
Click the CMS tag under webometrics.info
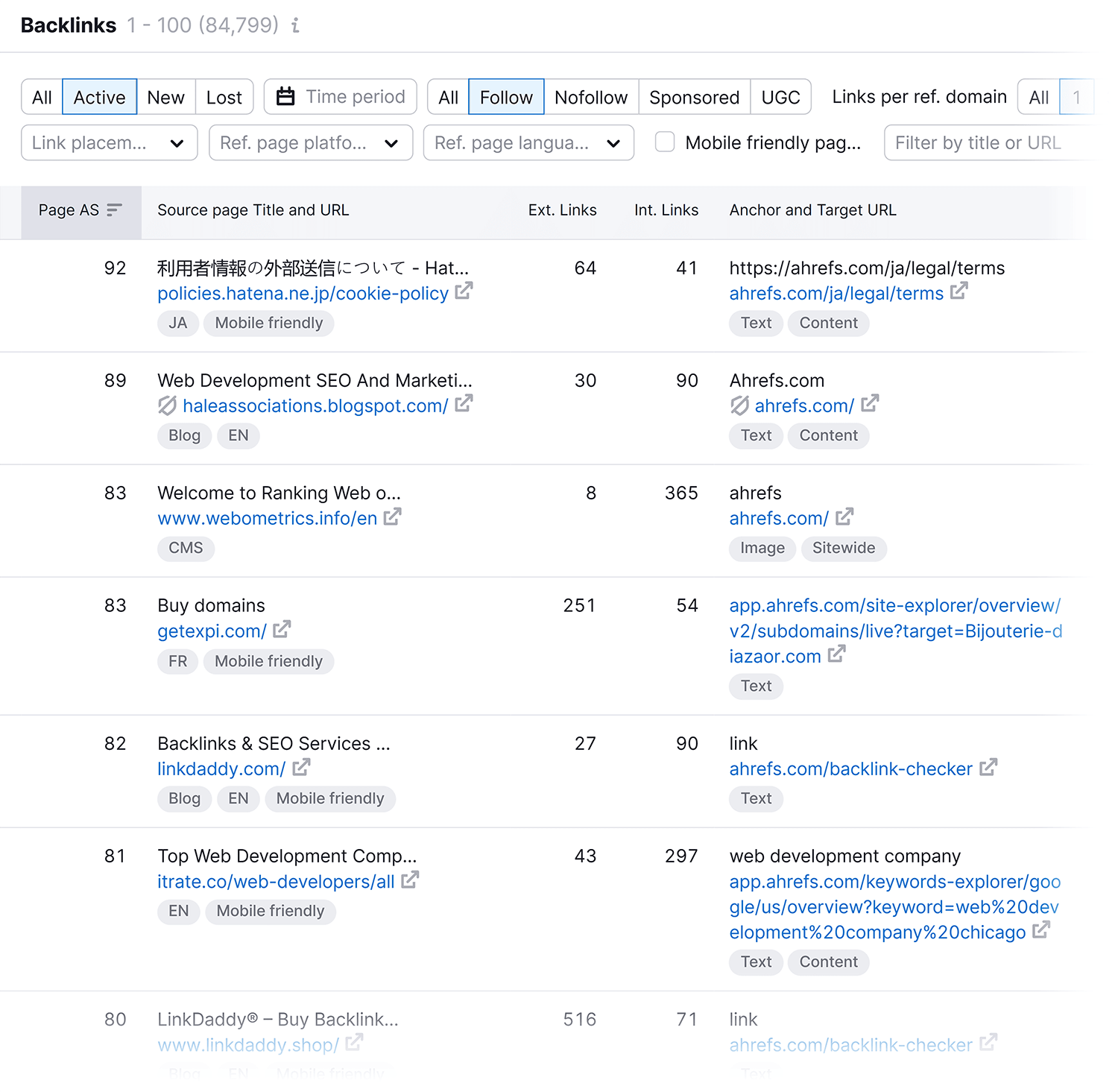click(186, 548)
